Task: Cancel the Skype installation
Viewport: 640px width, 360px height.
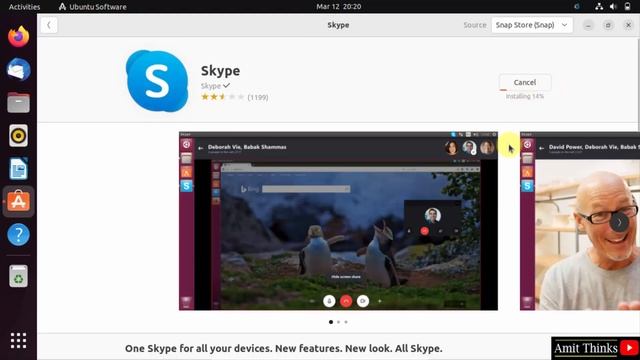Action: point(524,82)
